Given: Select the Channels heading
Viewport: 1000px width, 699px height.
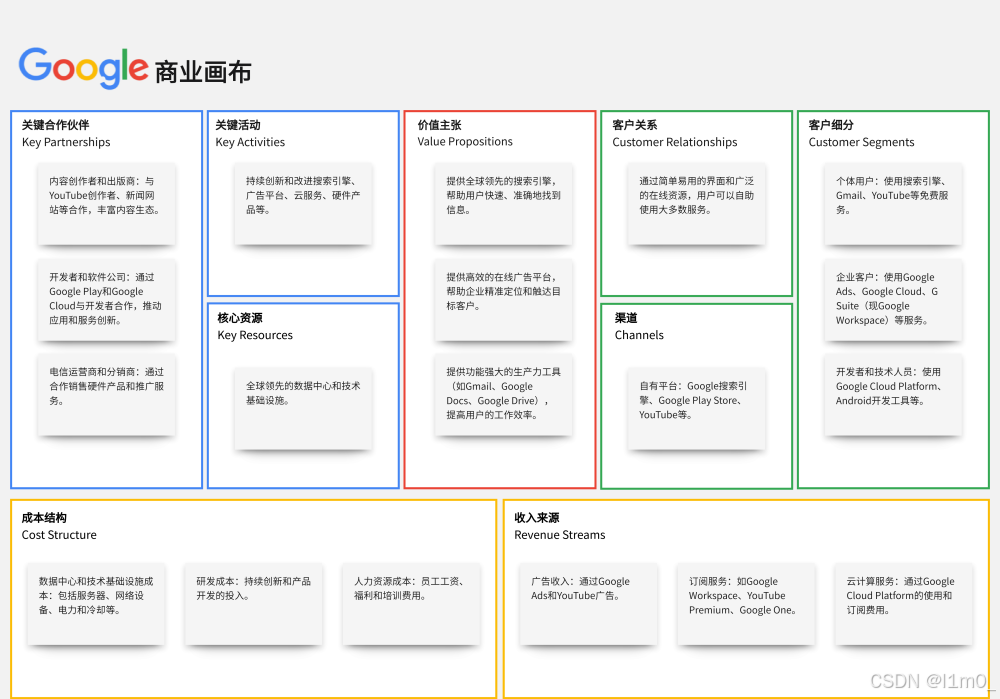Looking at the screenshot, I should (639, 335).
